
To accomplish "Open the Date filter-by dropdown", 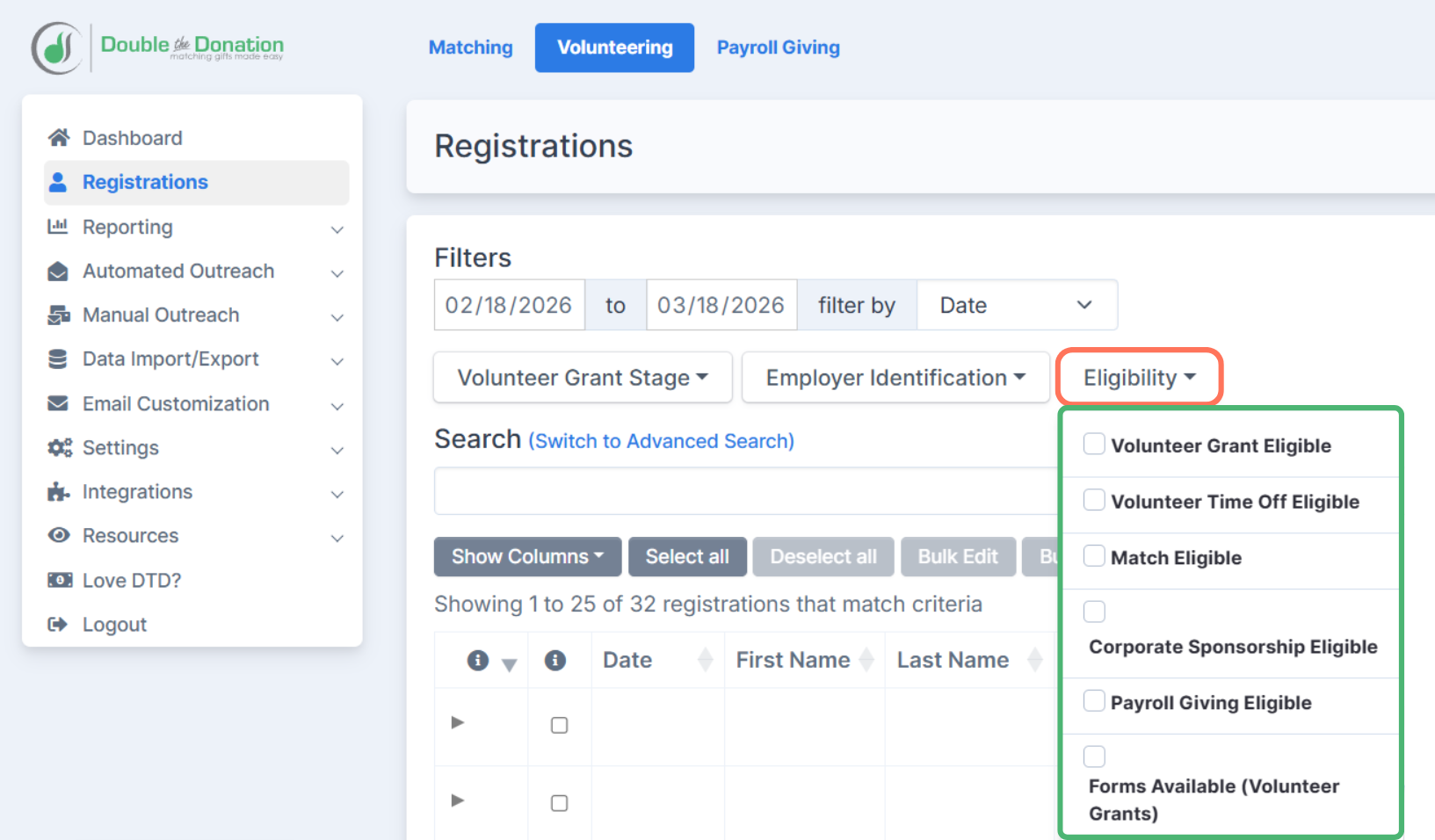I will 1017,305.
